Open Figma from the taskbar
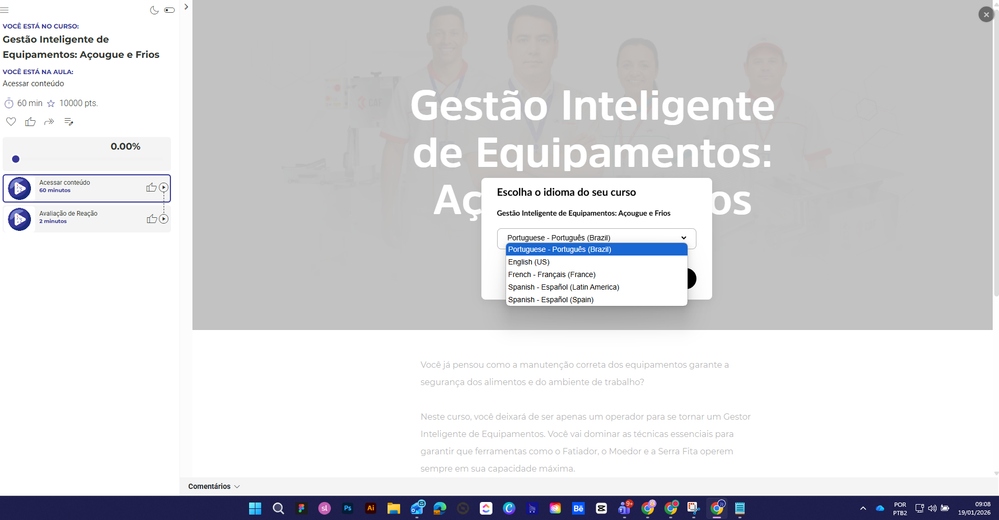This screenshot has width=999, height=520. tap(301, 508)
